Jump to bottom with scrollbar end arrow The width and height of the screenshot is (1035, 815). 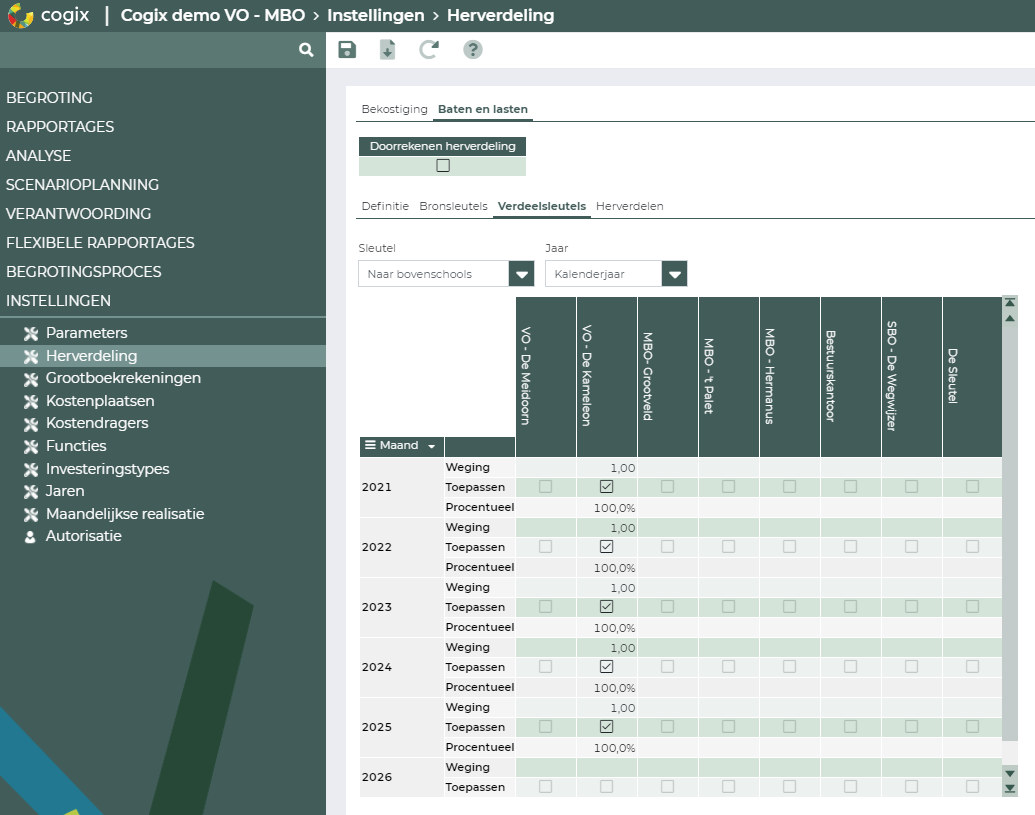(1009, 788)
